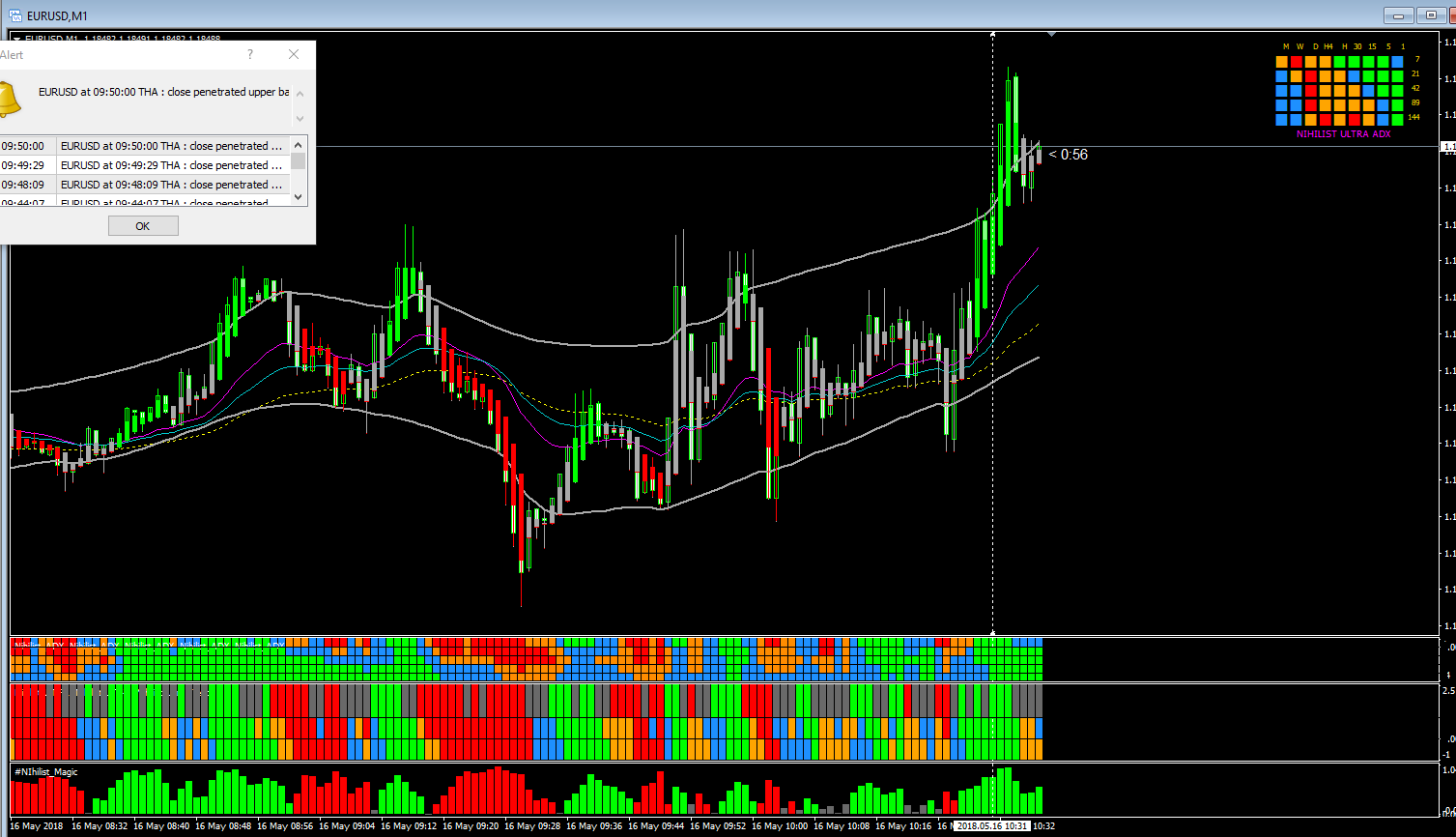Click the OK button in Alert dialog

(143, 226)
